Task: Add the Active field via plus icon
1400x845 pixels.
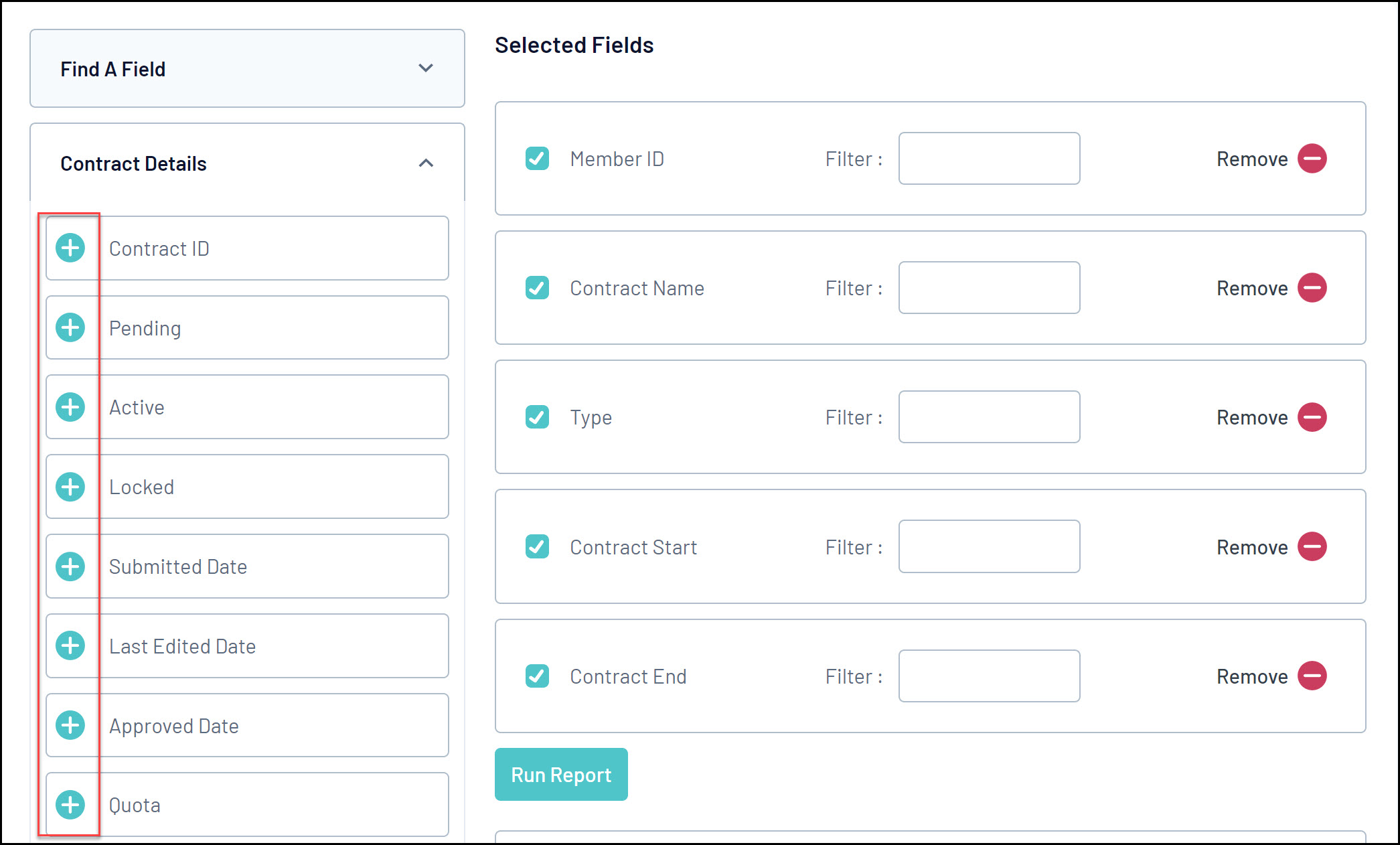Action: point(70,407)
